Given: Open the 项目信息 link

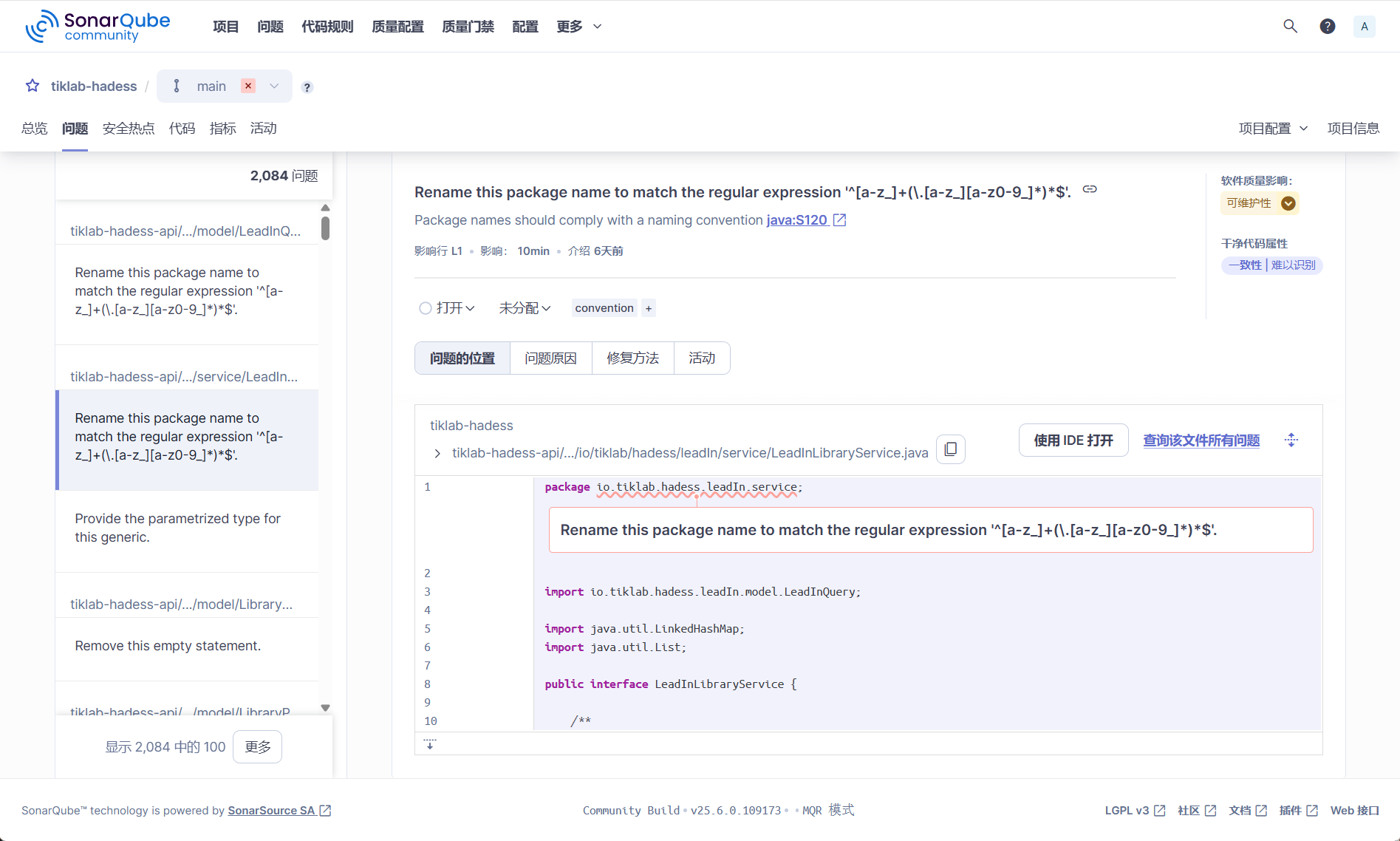Looking at the screenshot, I should tap(1353, 129).
